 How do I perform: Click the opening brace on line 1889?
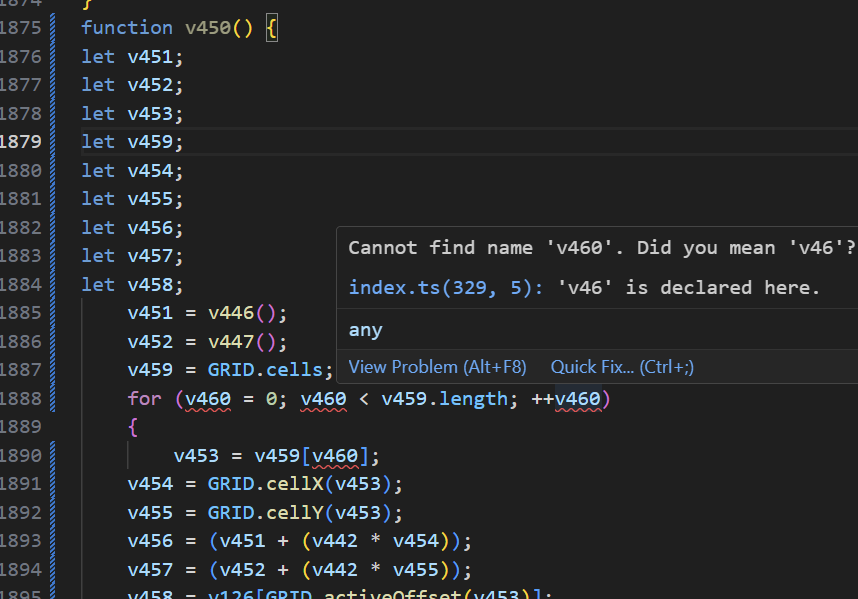(x=133, y=427)
